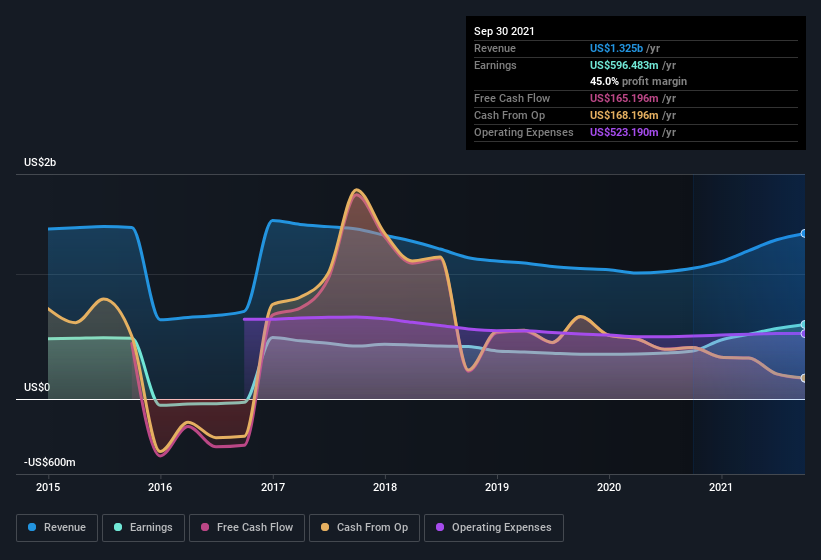Click the blue Revenue legend dot
The image size is (821, 560).
coord(32,527)
